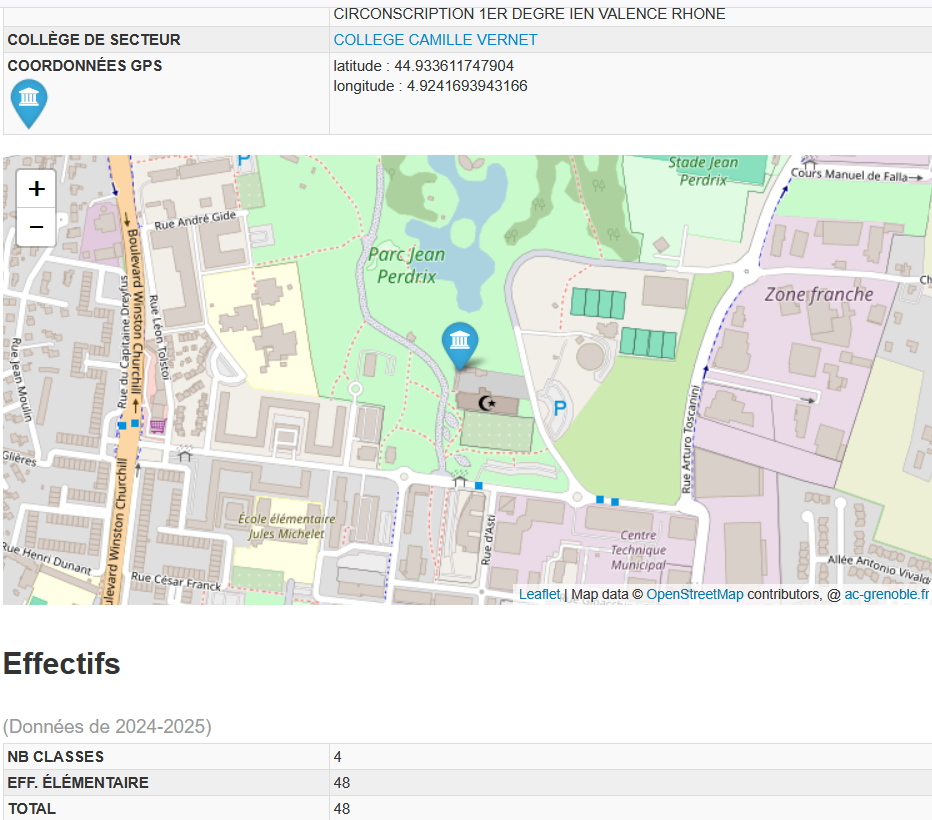932x820 pixels.
Task: Click the Effectifs section heading
Action: [62, 664]
